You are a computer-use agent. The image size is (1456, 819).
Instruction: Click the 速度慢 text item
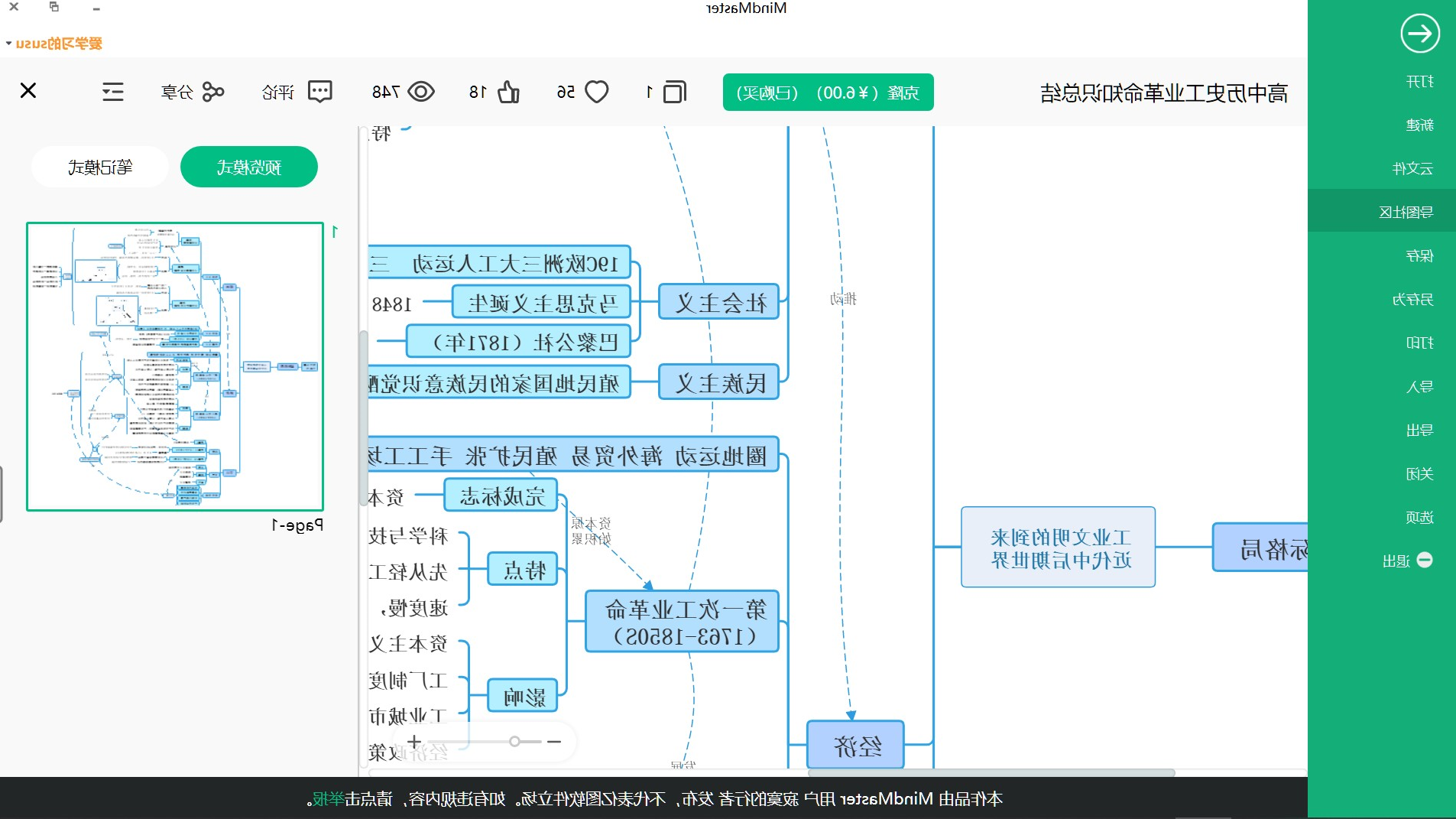pos(414,608)
